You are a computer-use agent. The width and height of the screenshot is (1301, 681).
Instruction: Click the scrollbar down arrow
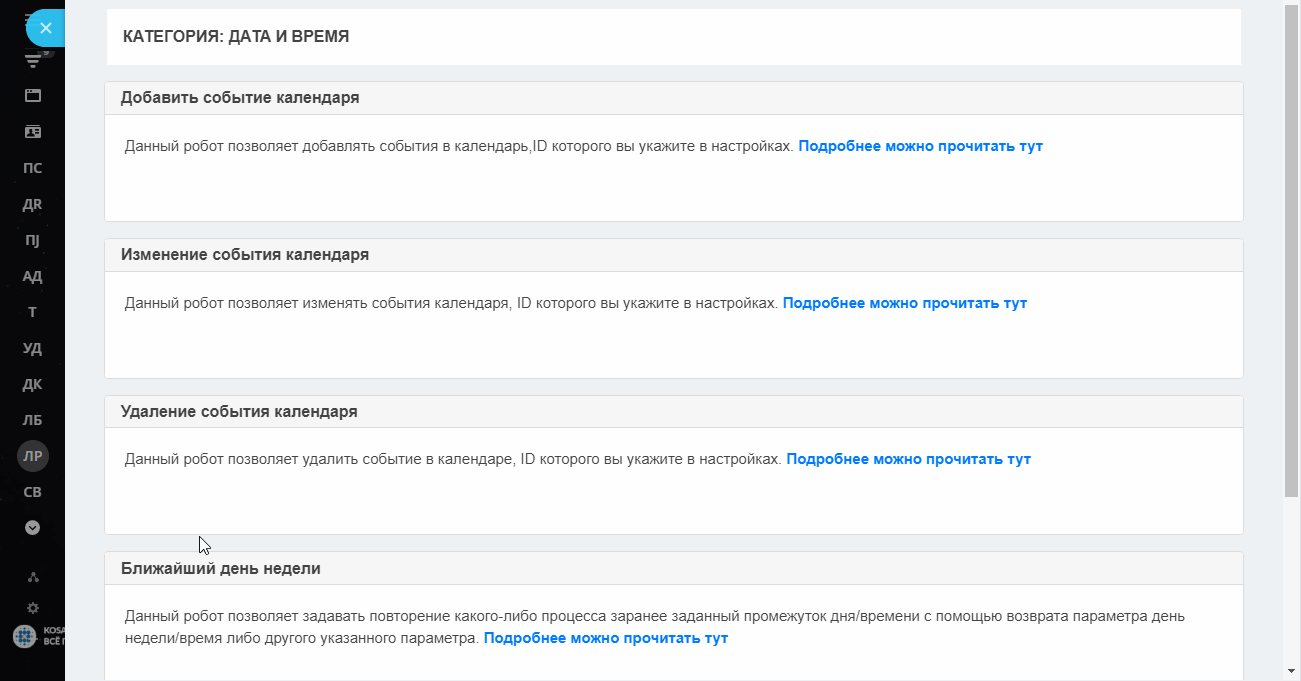[x=1292, y=671]
